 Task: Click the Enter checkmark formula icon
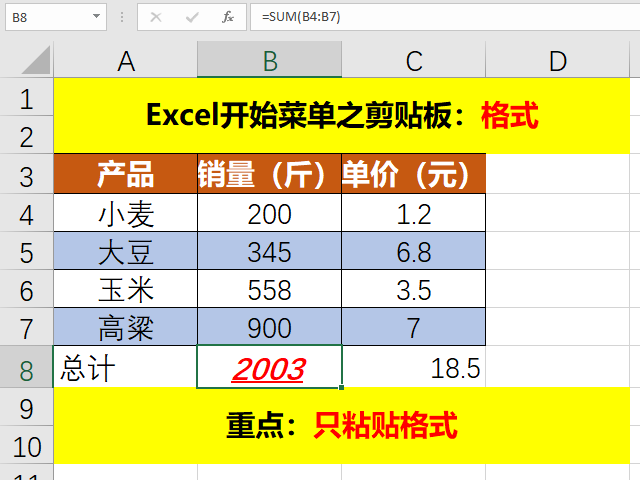point(191,17)
